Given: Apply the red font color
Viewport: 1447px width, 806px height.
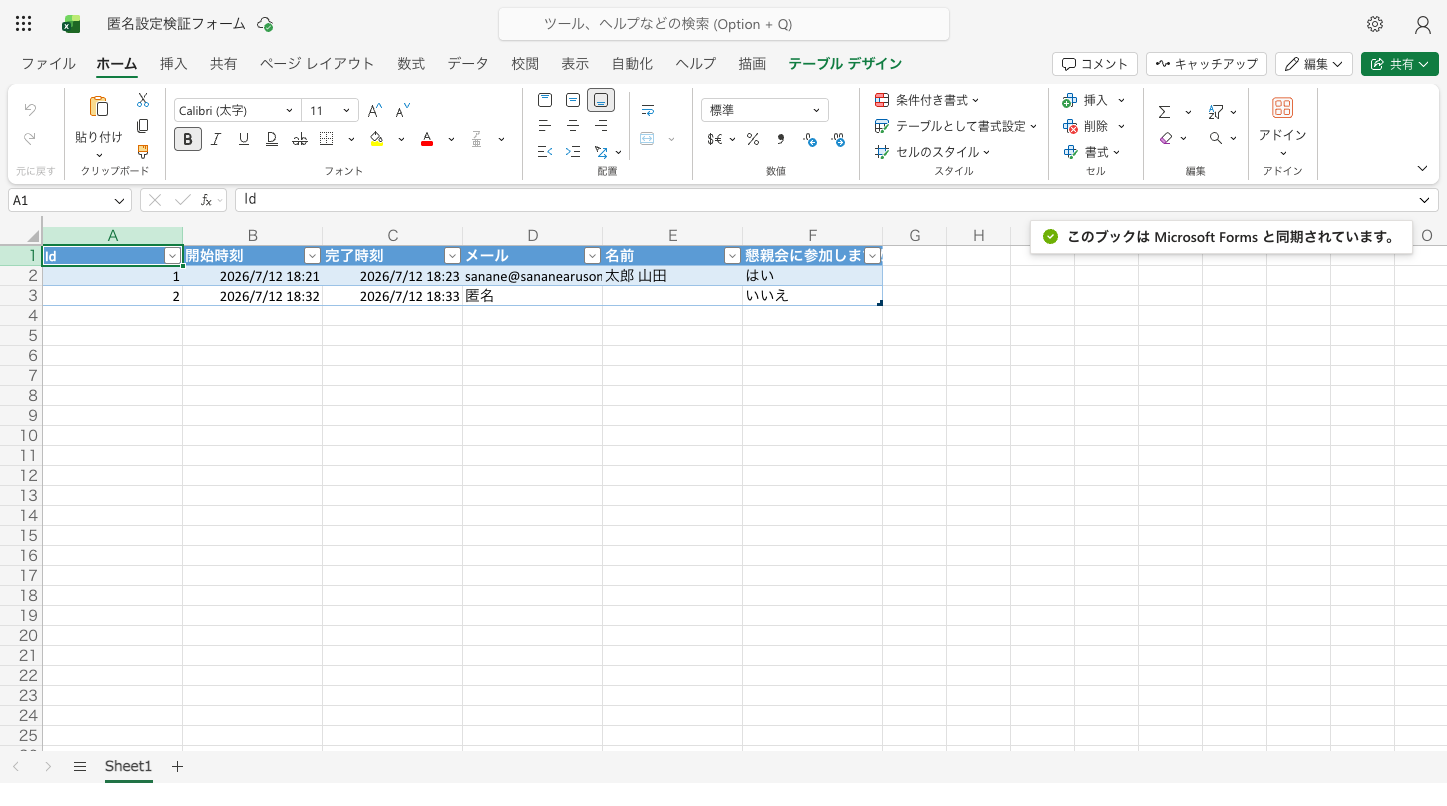Looking at the screenshot, I should coord(427,139).
